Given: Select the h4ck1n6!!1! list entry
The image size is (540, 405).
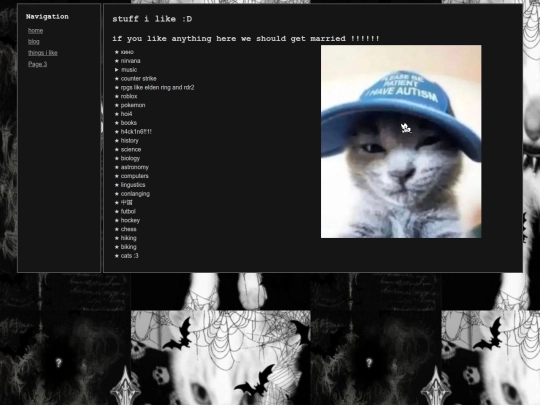Looking at the screenshot, I should click(x=136, y=132).
